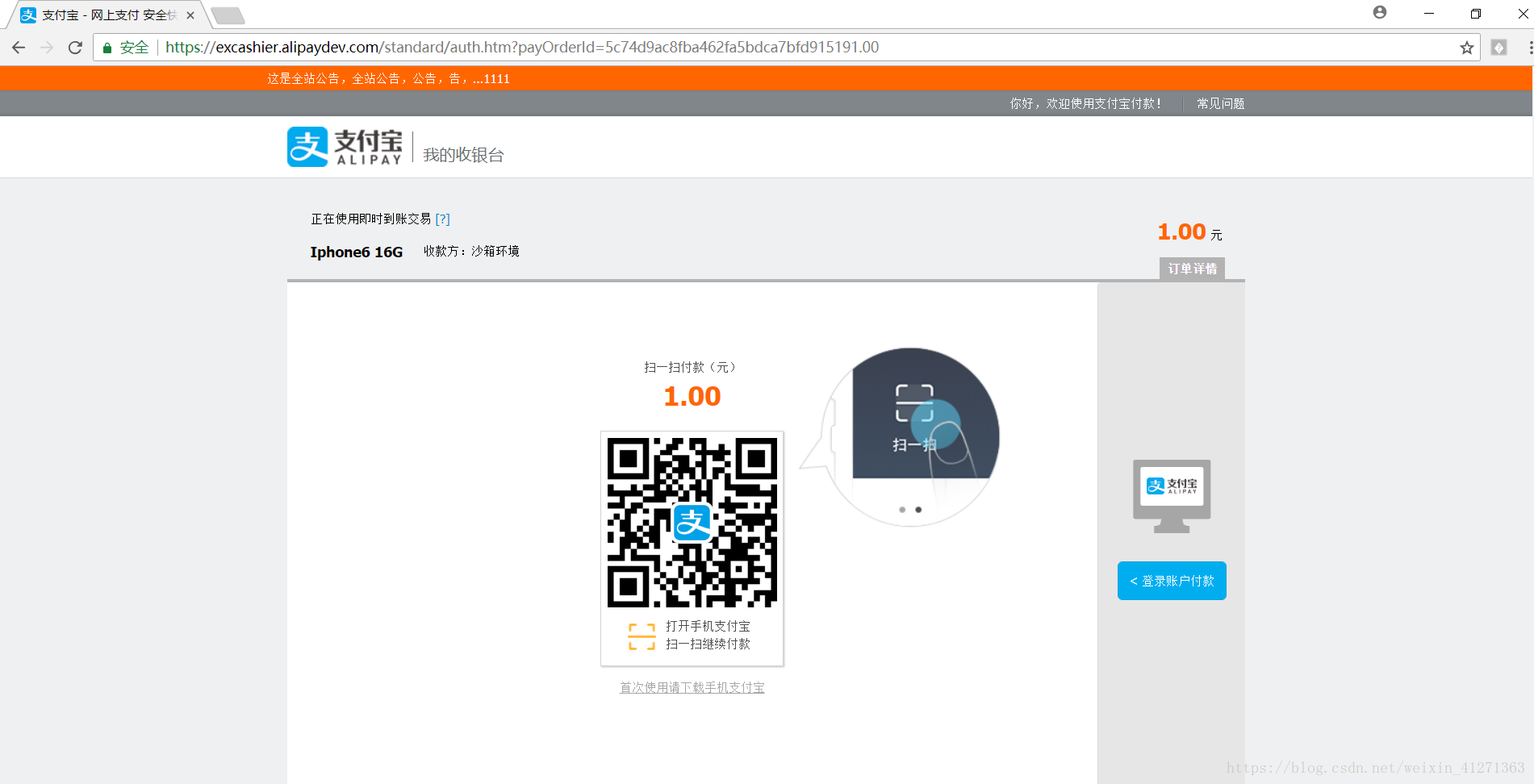Minimize the browser window
Image resolution: width=1534 pixels, height=784 pixels.
coord(1429,14)
